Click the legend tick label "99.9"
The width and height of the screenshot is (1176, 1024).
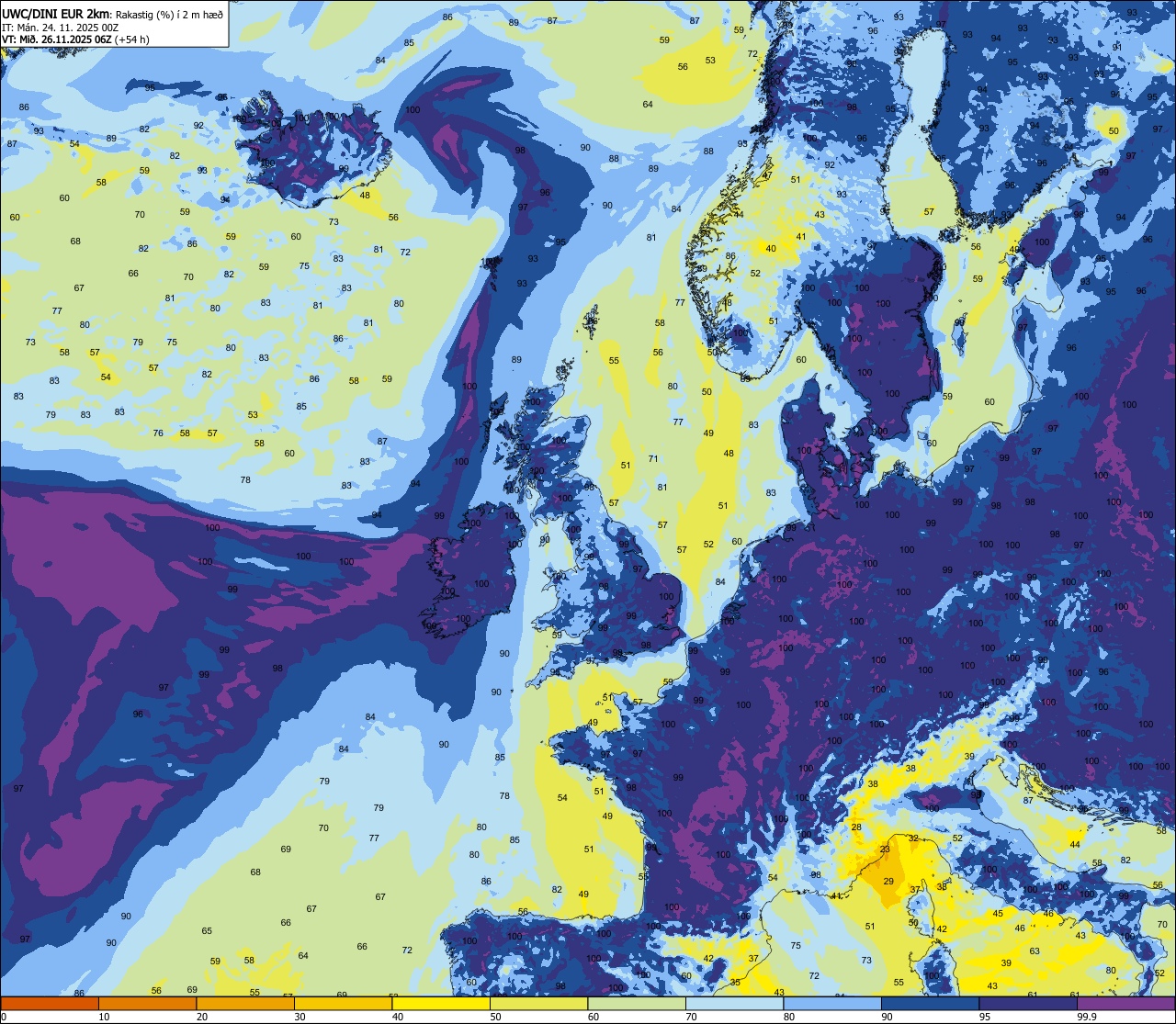1086,1017
